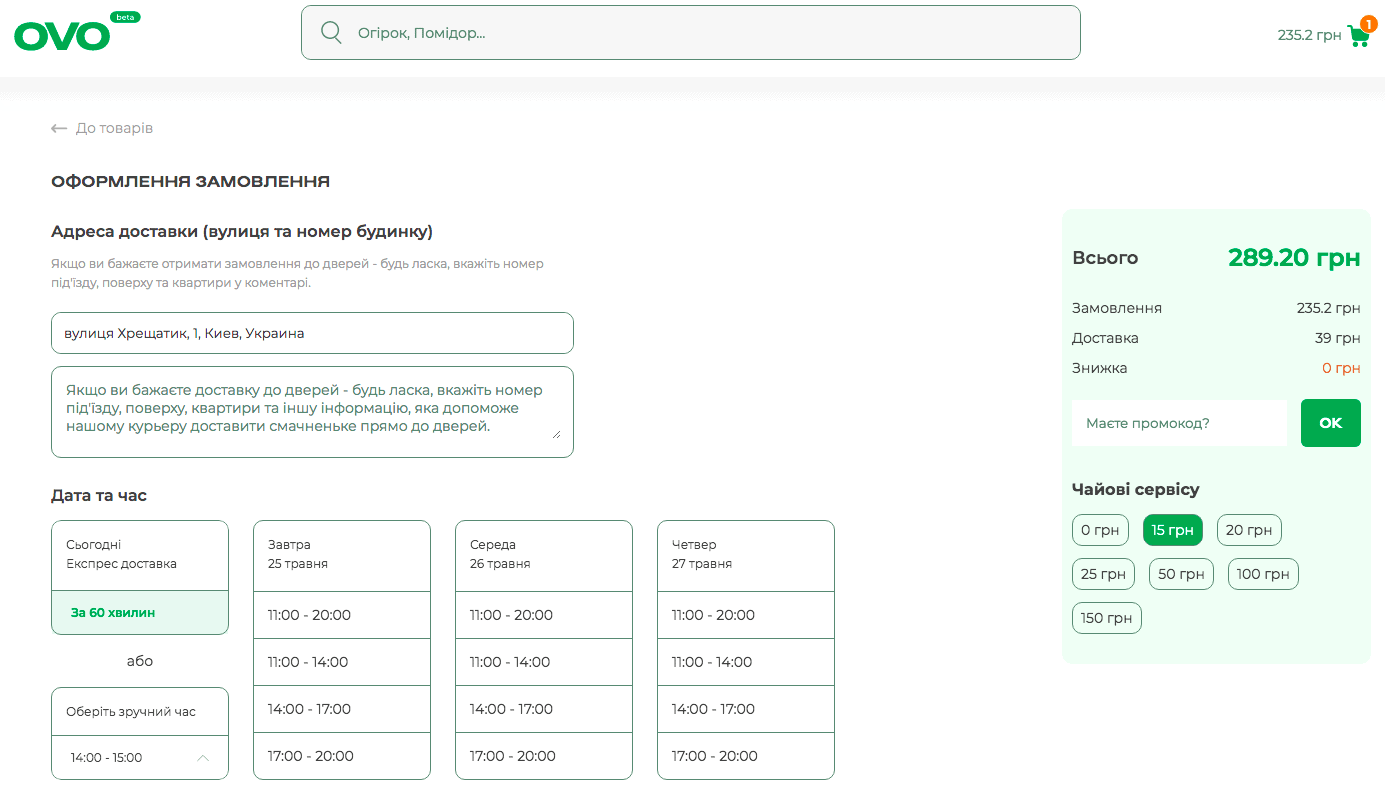Click the delivery comment textarea

[312, 412]
